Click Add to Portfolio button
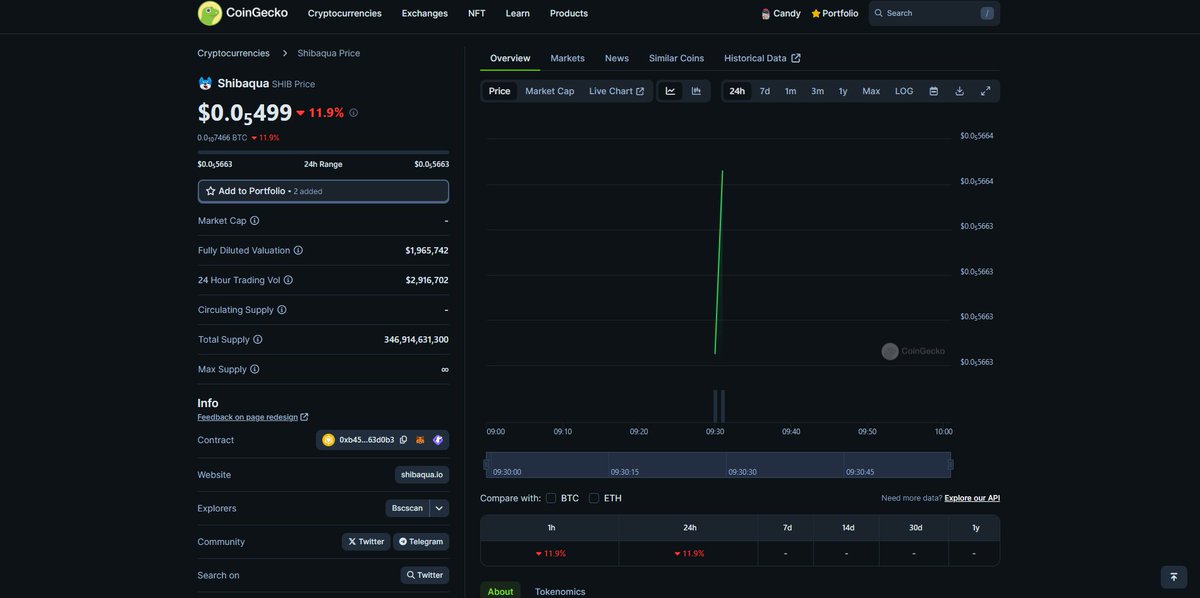Screen dimensions: 1200x598 point(323,191)
